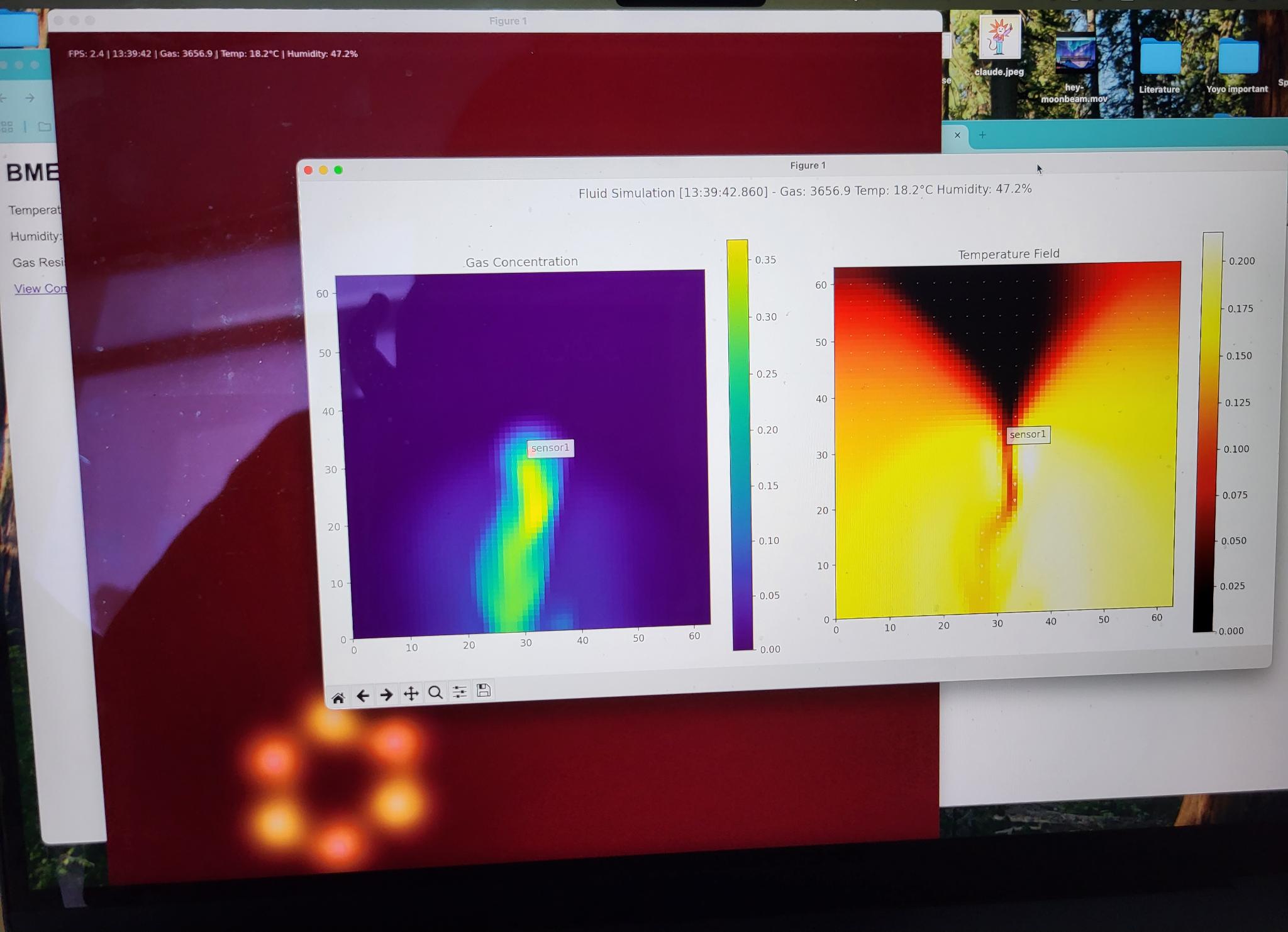
Task: Open the Literature folder on the desktop
Action: click(x=1160, y=65)
